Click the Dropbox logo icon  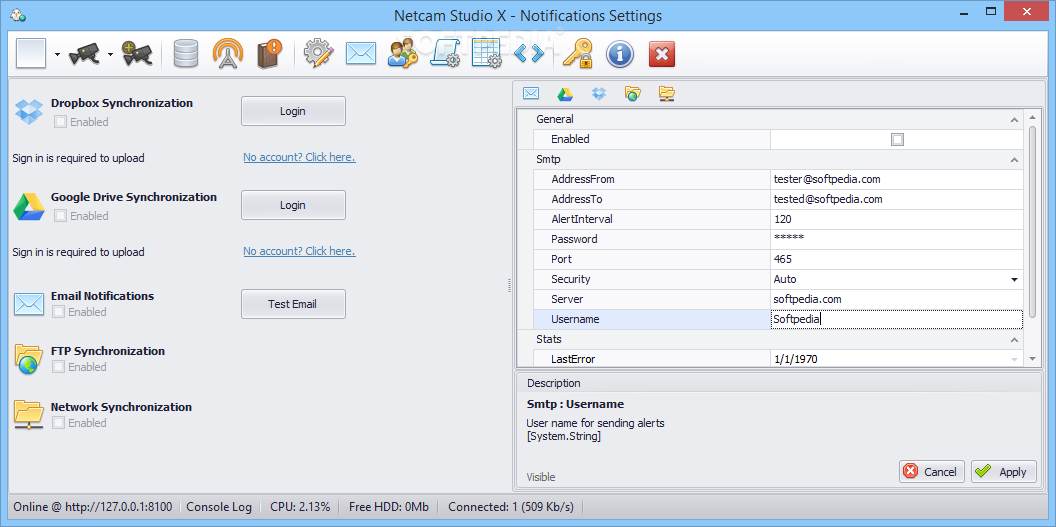[x=29, y=112]
